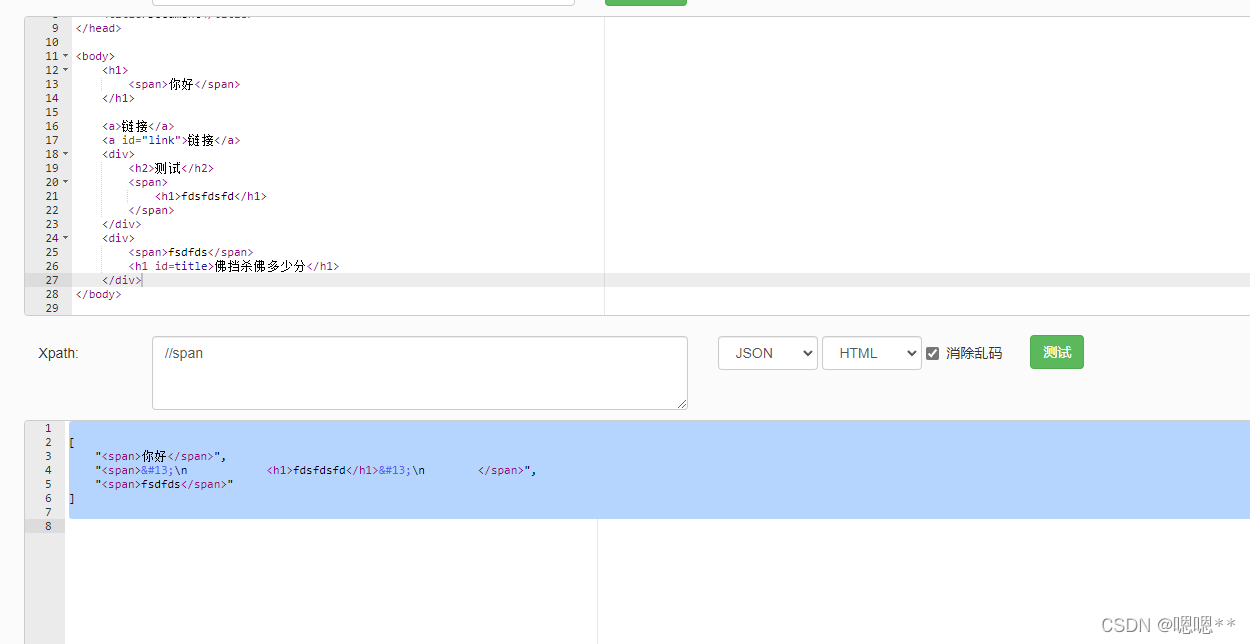
Task: Open the JSON output format dropdown
Action: point(768,353)
